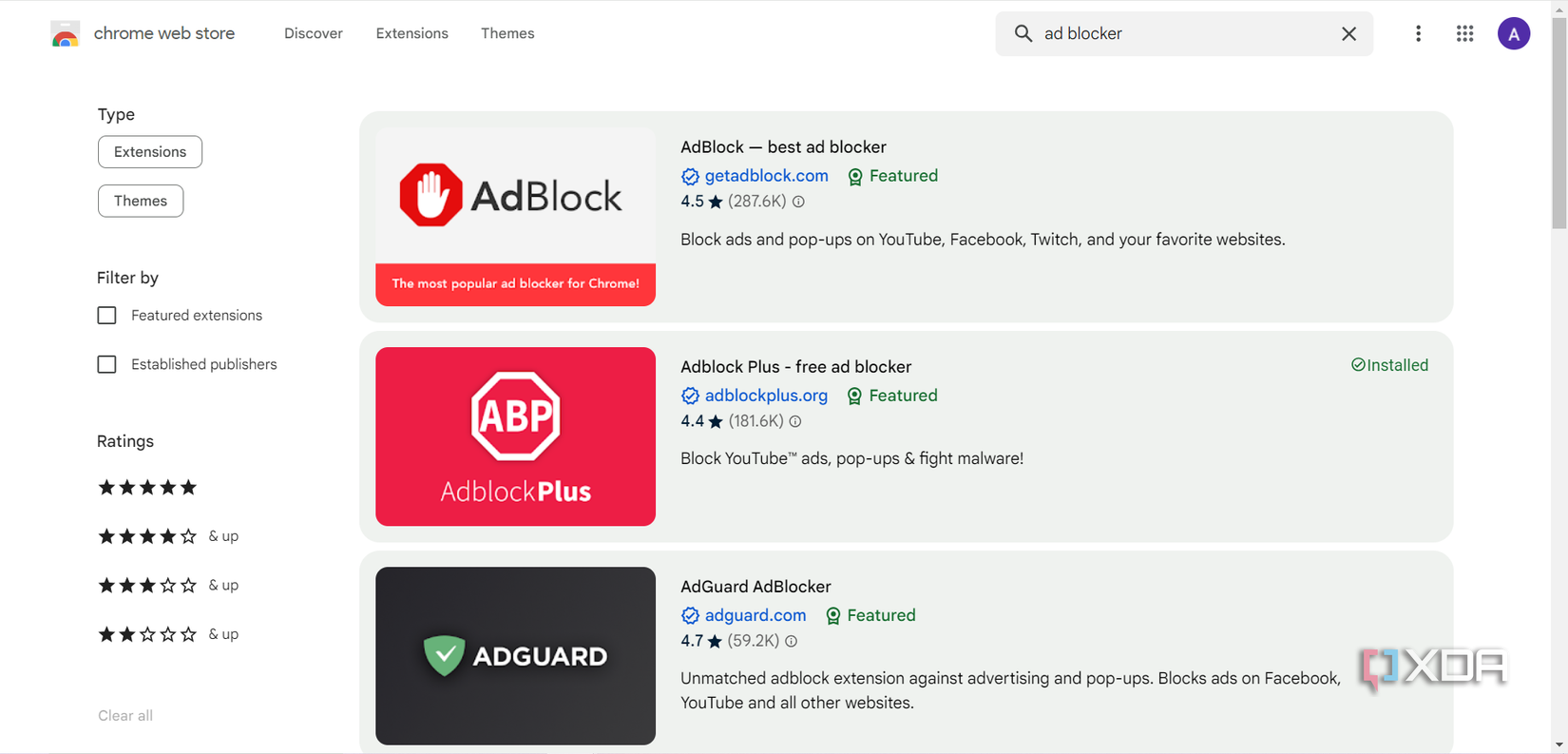1568x754 pixels.
Task: Click info icon next to Adblock Plus rating
Action: (x=795, y=421)
